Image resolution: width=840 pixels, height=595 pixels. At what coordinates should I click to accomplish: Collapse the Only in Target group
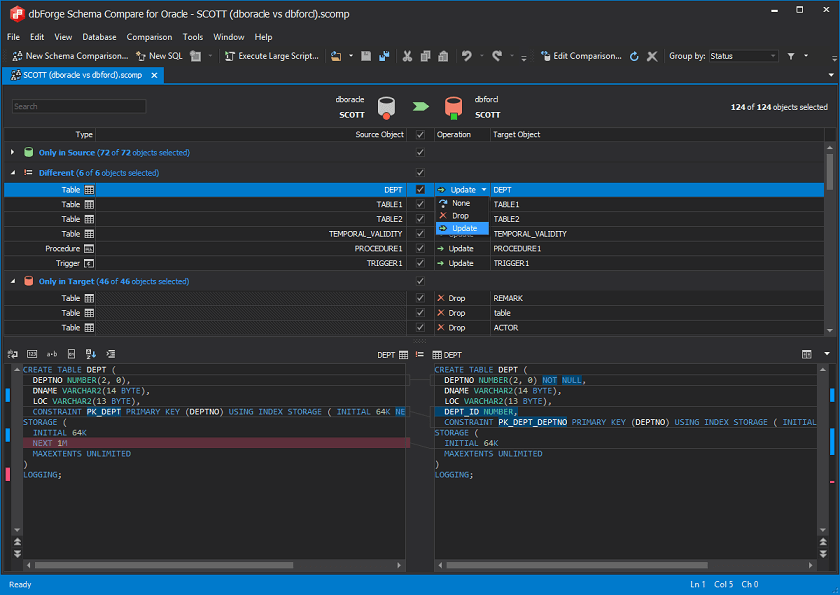[x=12, y=282]
